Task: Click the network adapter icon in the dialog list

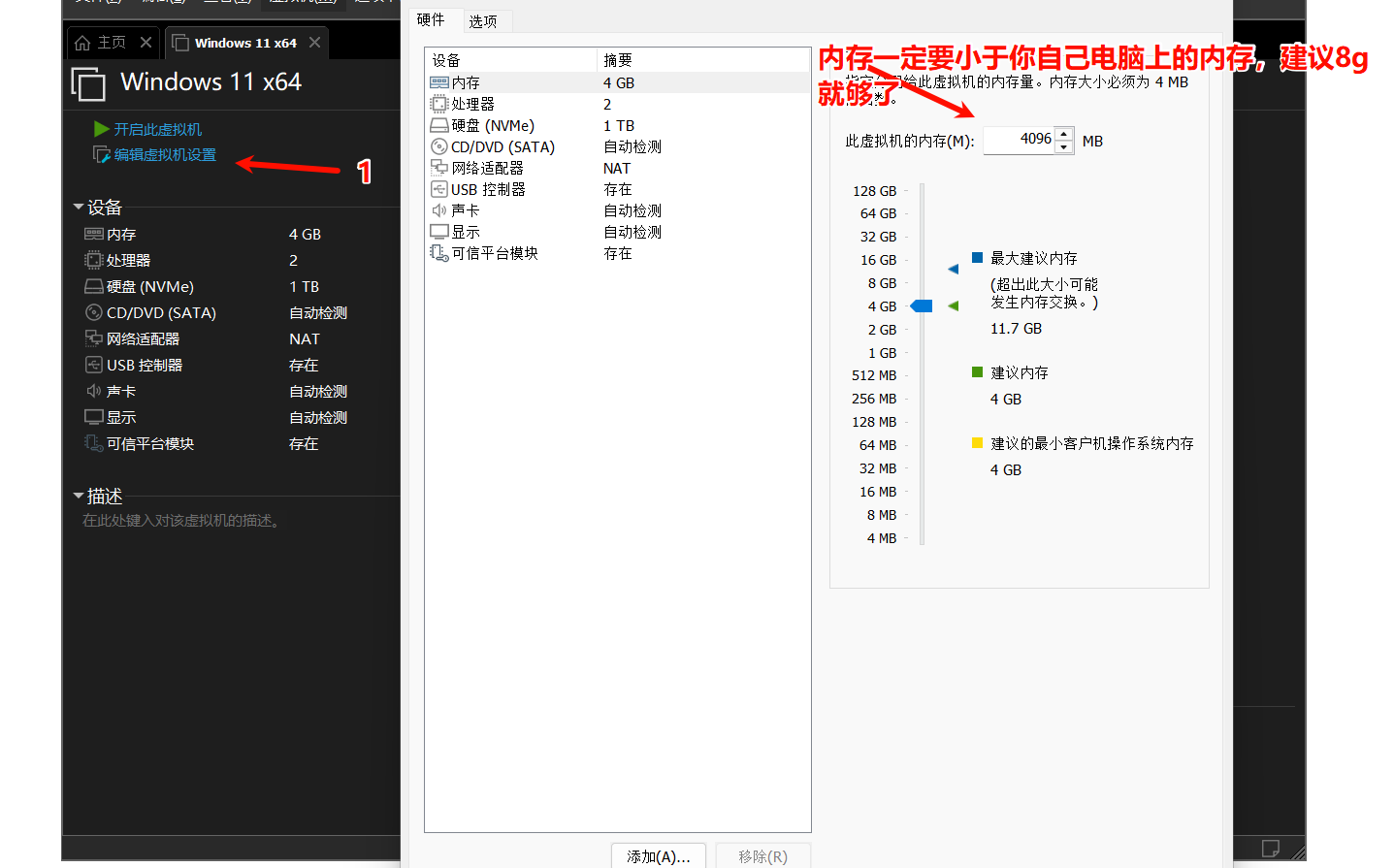Action: 439,168
